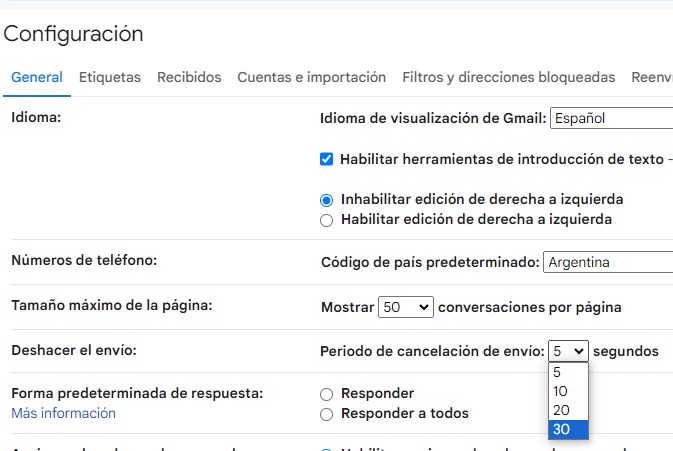Switch to the Etiquetas tab
Viewport: 673px width, 451px height.
(x=109, y=77)
